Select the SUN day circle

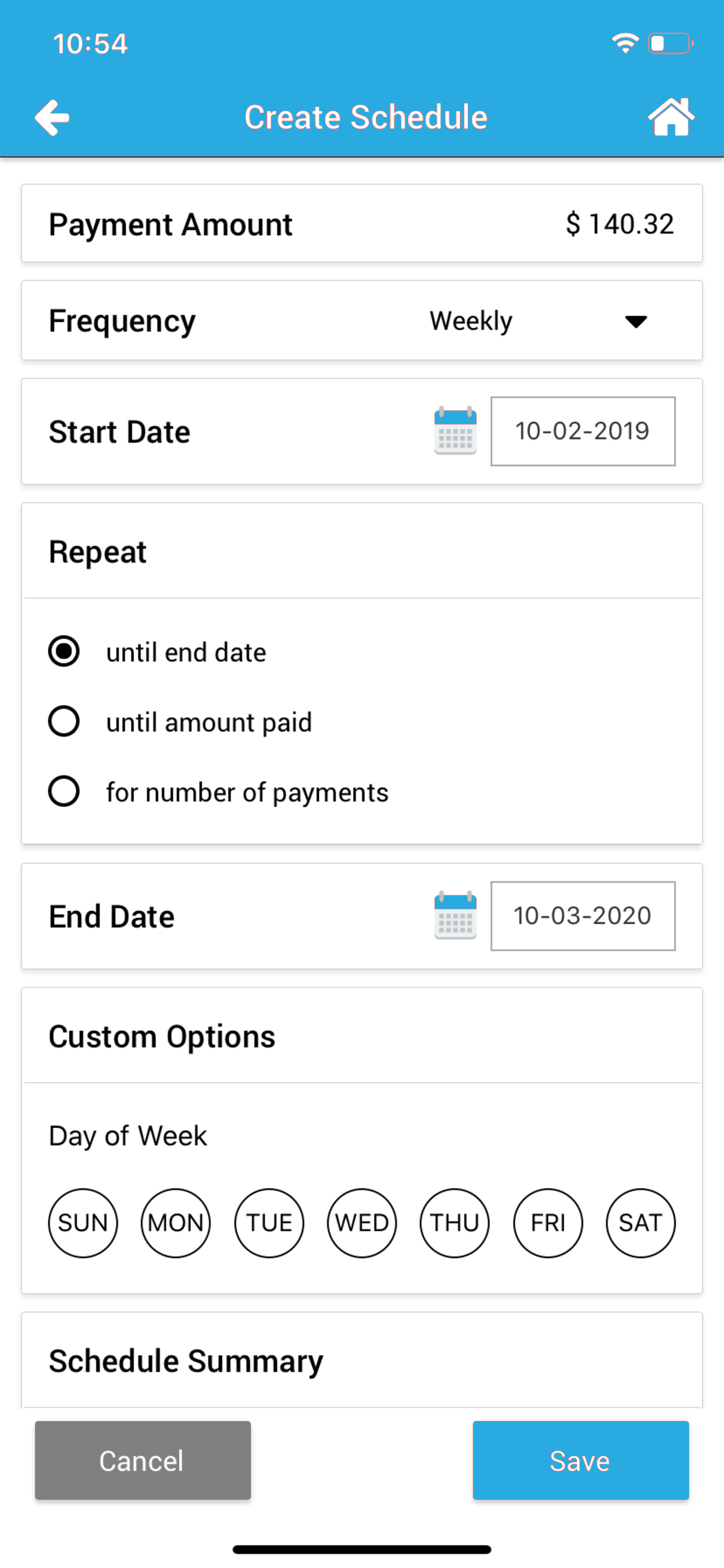pyautogui.click(x=83, y=1223)
